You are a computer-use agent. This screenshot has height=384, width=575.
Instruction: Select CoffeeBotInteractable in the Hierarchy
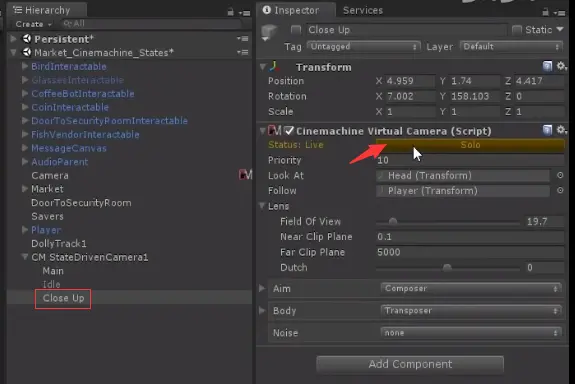pyautogui.click(x=83, y=94)
